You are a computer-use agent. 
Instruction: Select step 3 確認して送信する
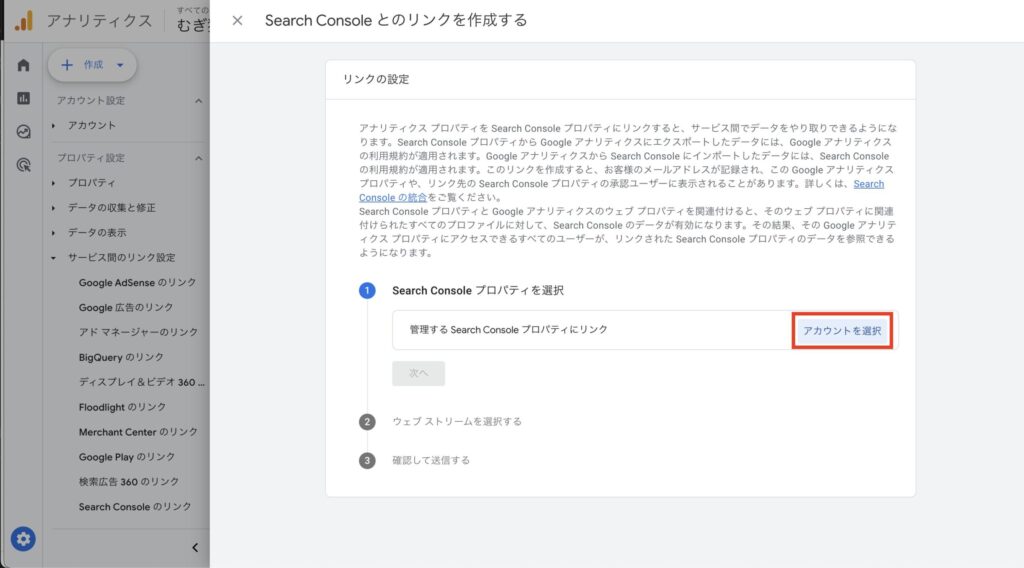click(431, 460)
